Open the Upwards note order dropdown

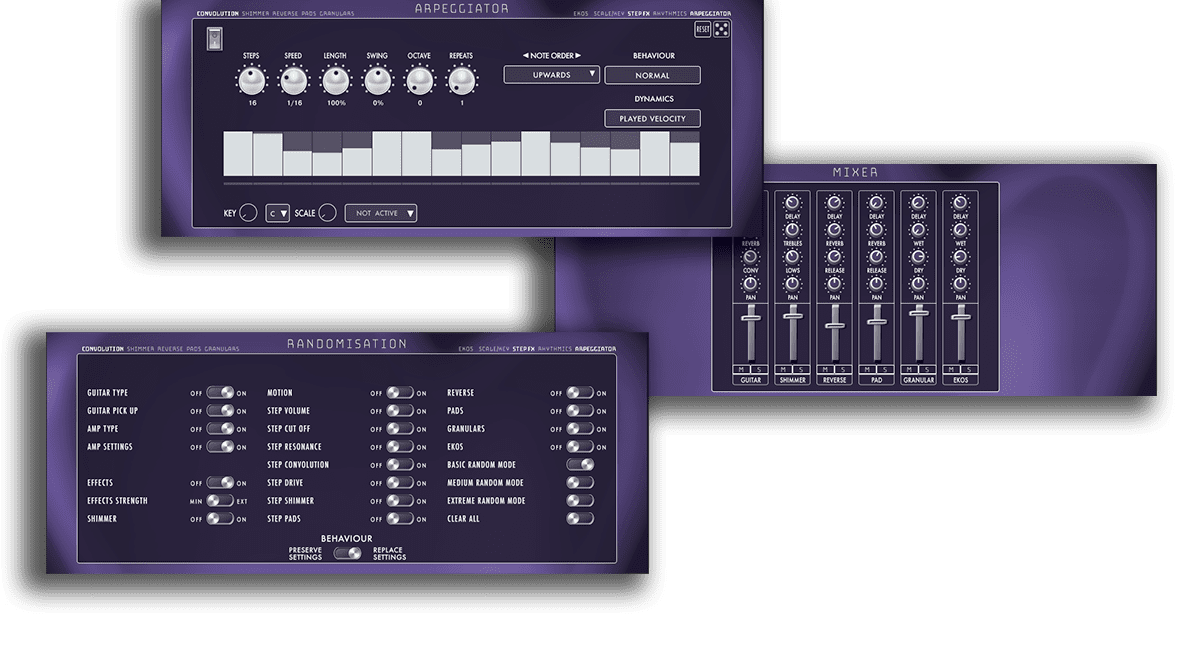[x=551, y=74]
